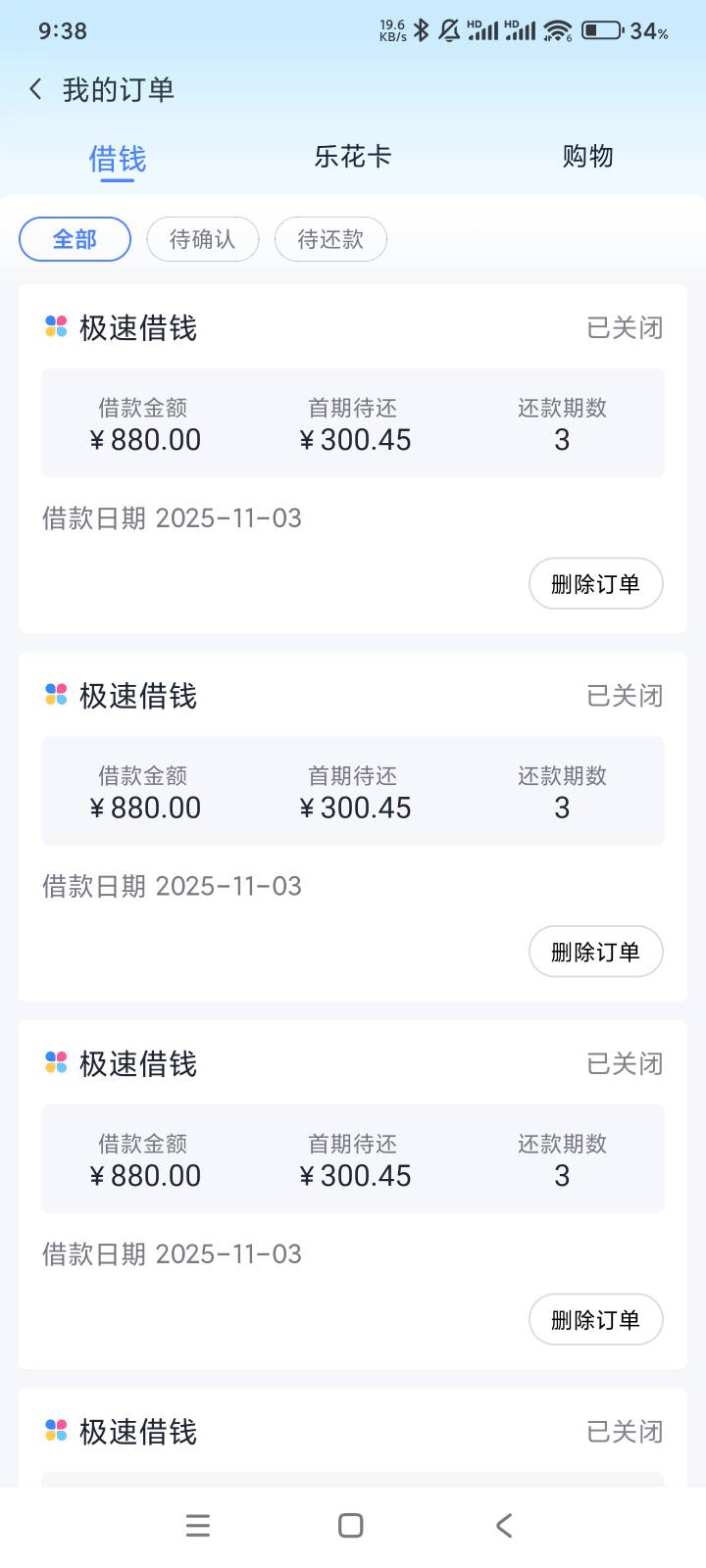Tap the colorful logo on first 极速借钱 order
The image size is (706, 1568).
(x=56, y=327)
